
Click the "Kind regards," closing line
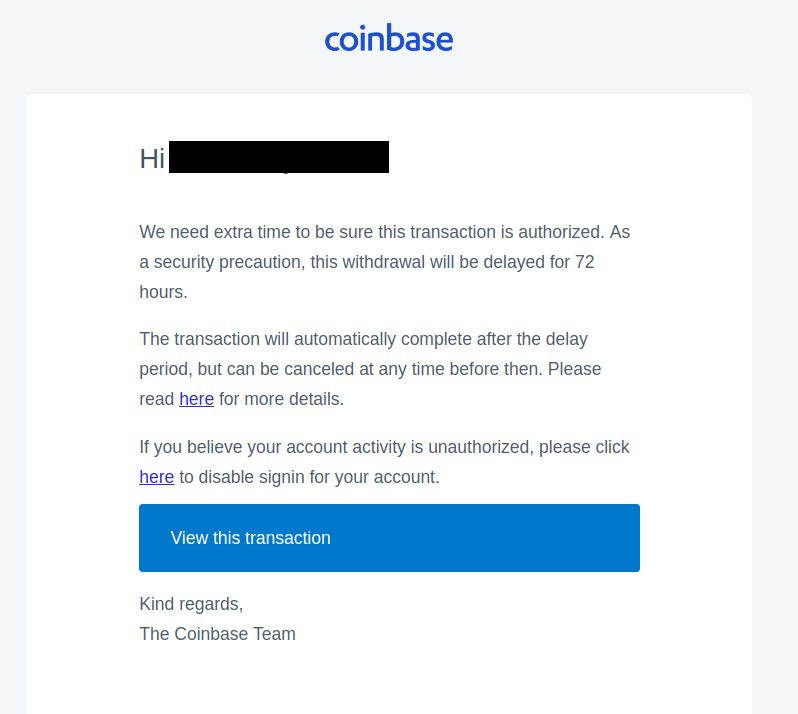(191, 604)
